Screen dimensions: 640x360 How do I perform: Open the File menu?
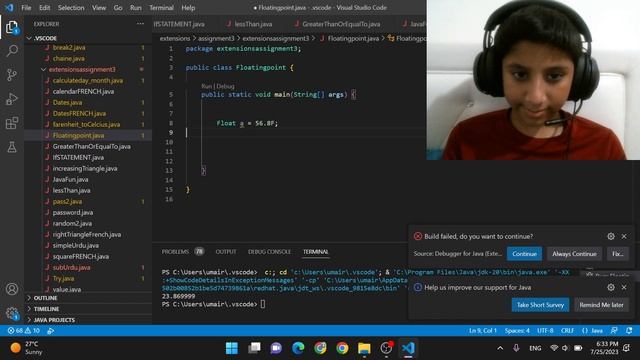pos(26,7)
